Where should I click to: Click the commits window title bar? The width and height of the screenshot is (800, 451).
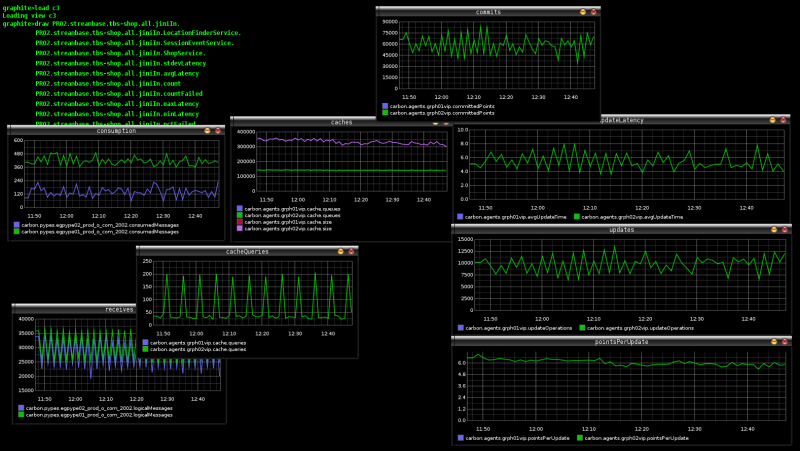[480, 12]
